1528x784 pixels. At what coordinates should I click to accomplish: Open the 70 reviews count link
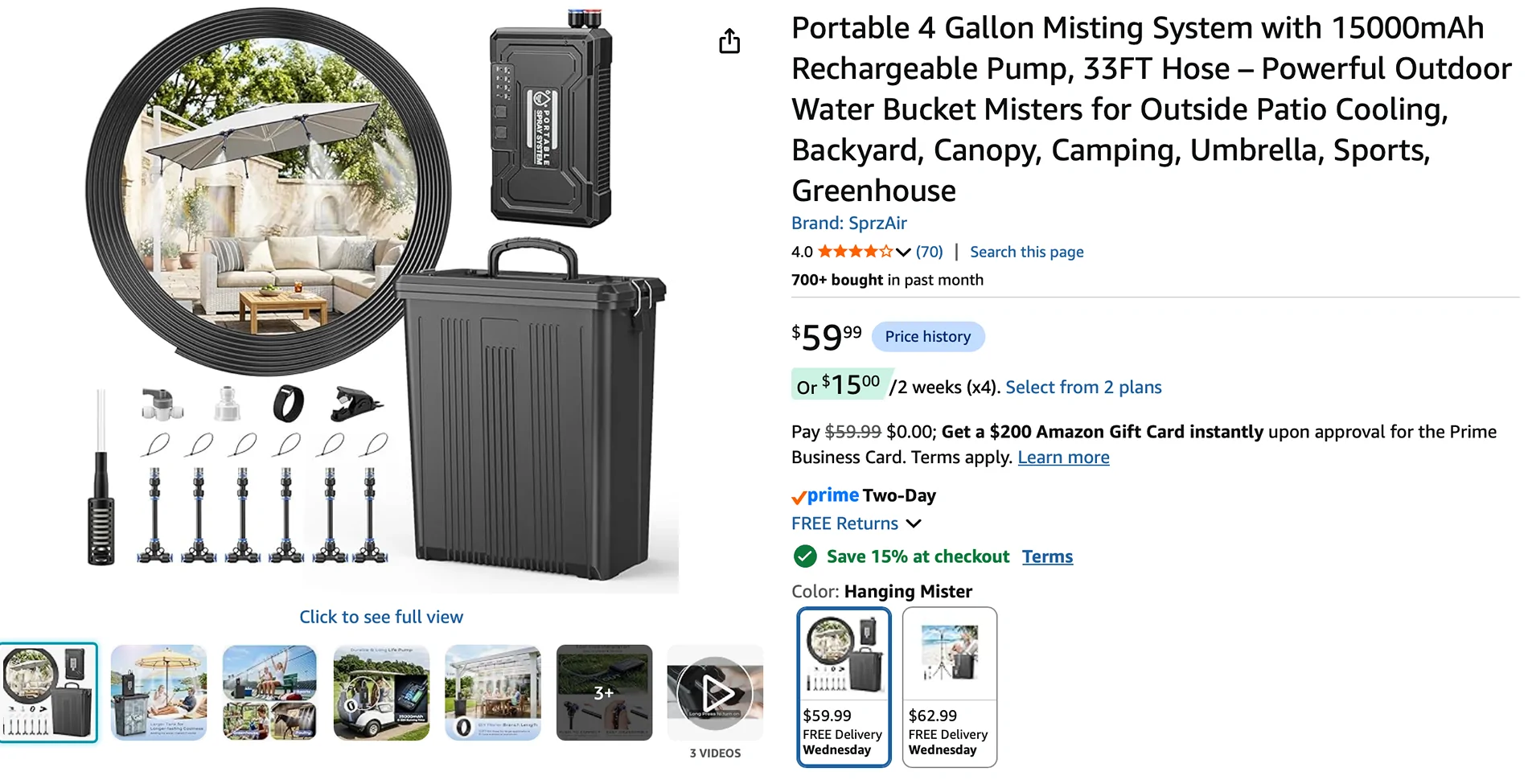[930, 252]
